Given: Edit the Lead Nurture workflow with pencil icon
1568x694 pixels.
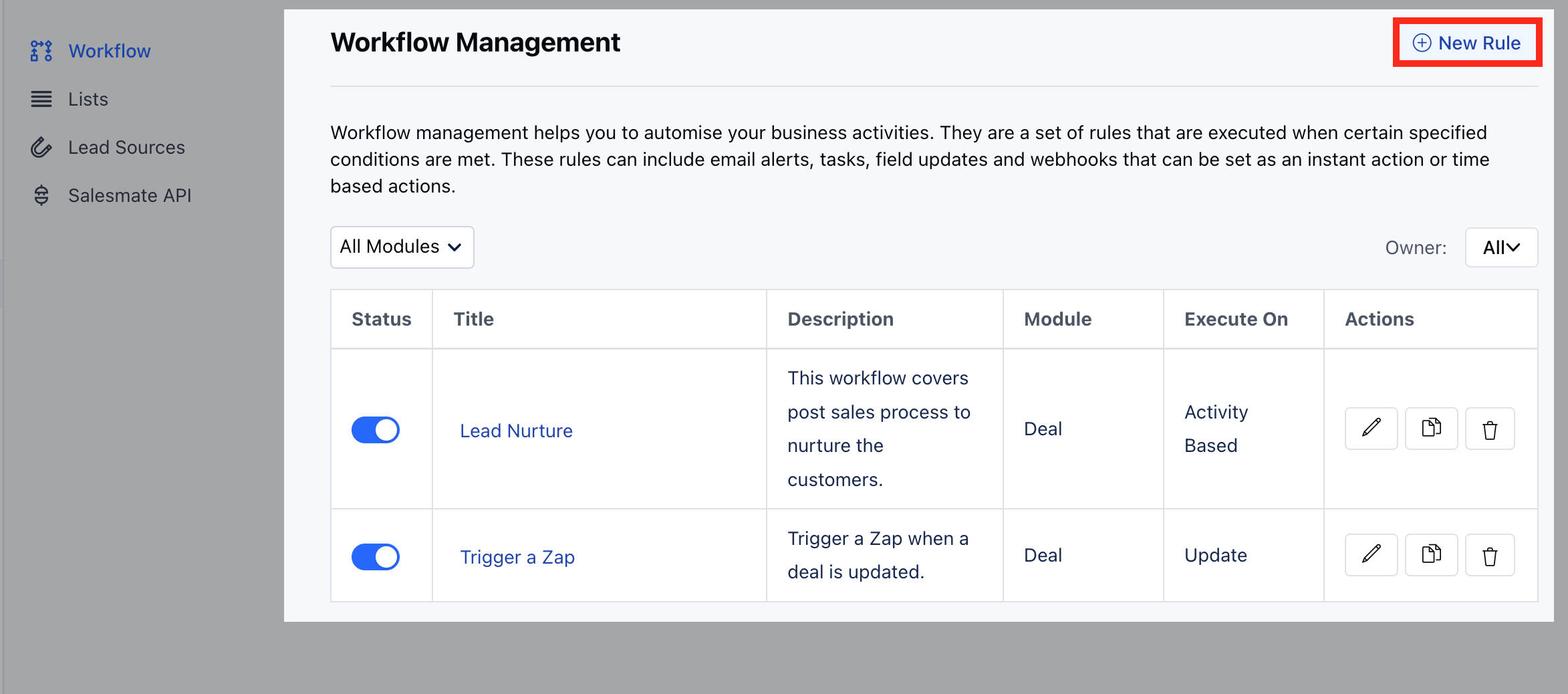Looking at the screenshot, I should 1371,429.
